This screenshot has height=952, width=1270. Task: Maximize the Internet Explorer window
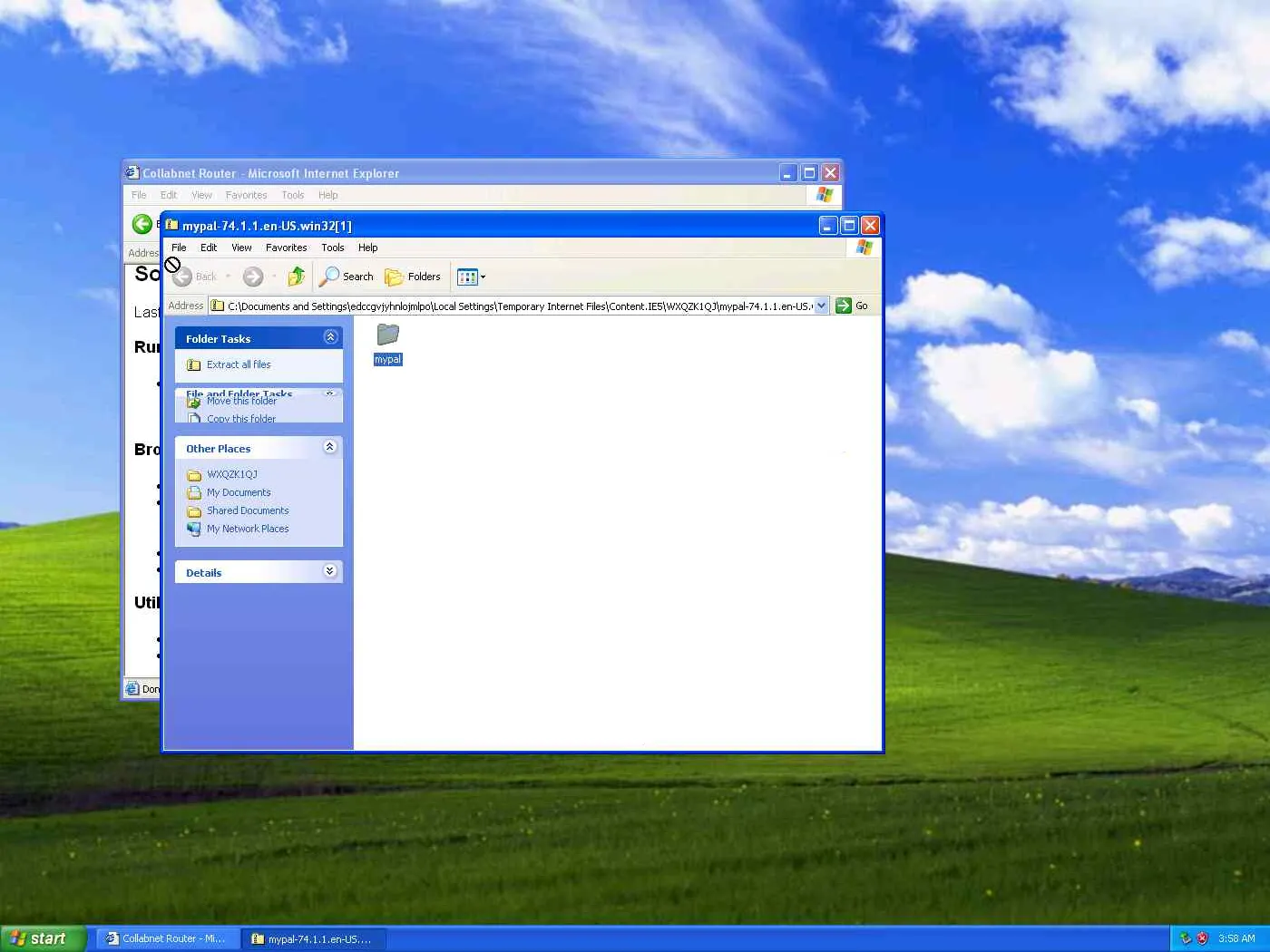coord(809,173)
